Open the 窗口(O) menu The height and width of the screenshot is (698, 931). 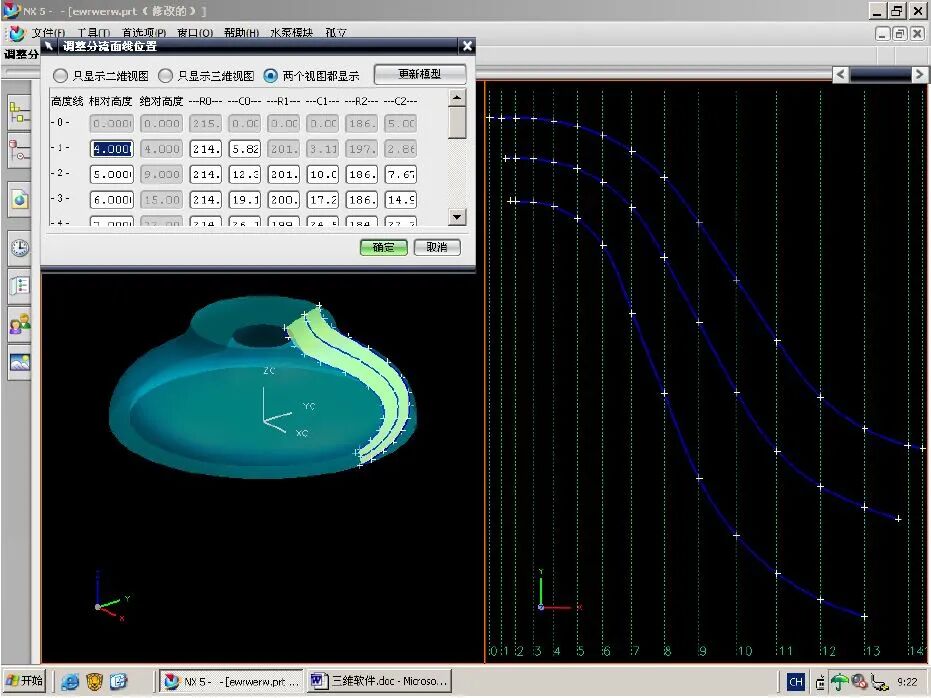195,33
